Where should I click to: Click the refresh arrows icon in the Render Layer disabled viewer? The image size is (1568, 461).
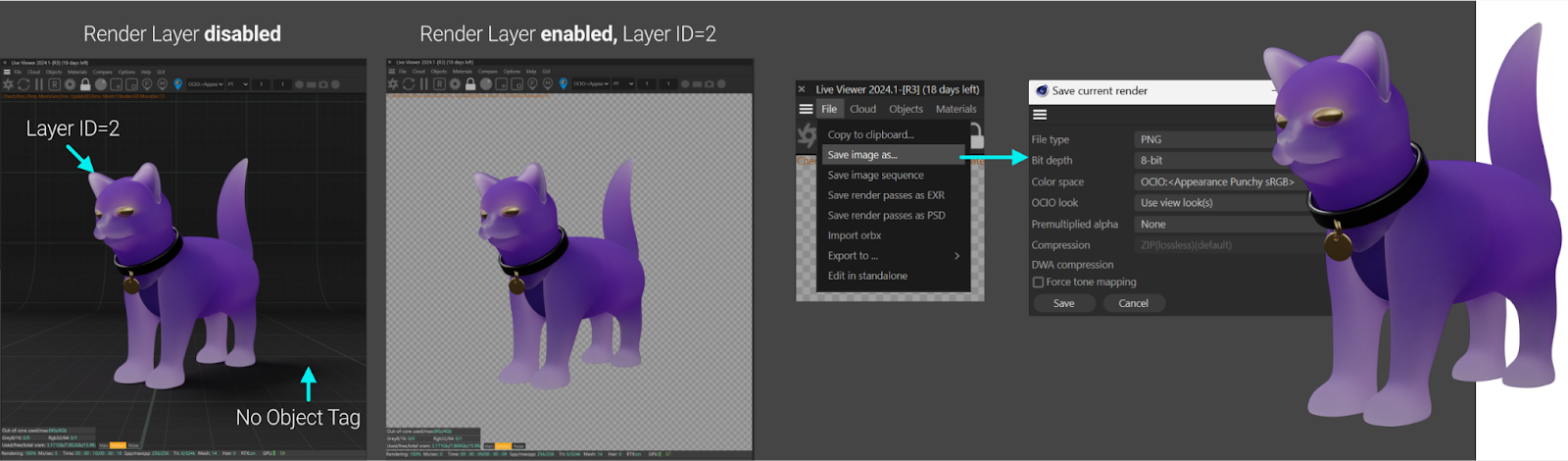tap(24, 84)
